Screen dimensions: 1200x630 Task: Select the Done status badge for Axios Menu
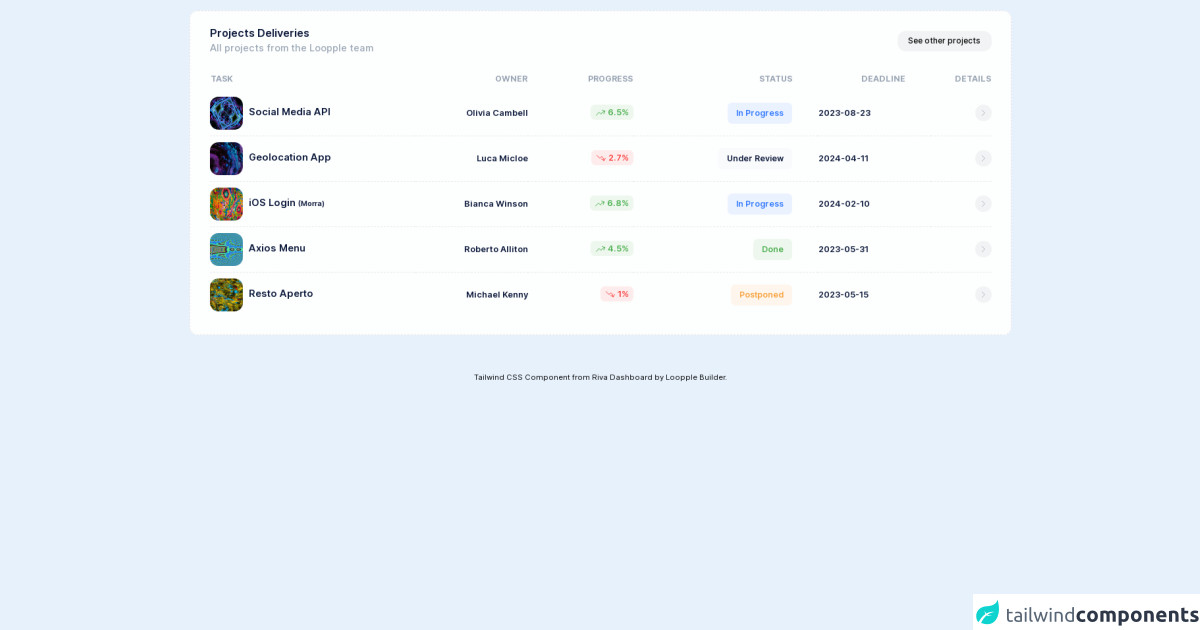pos(772,248)
